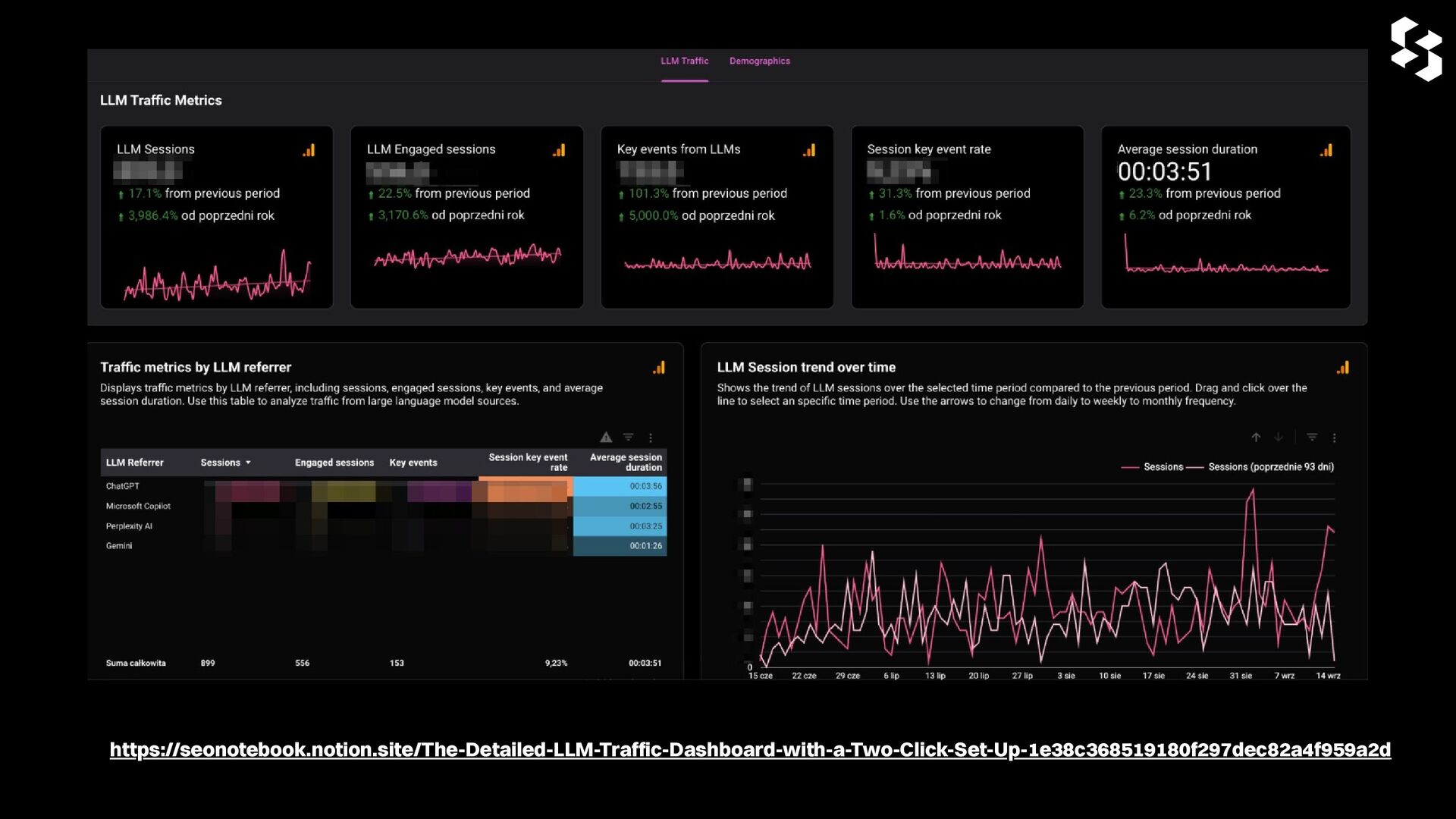The image size is (1456, 819).
Task: Open the seonotebook.notion.site dashboard link
Action: [x=749, y=750]
